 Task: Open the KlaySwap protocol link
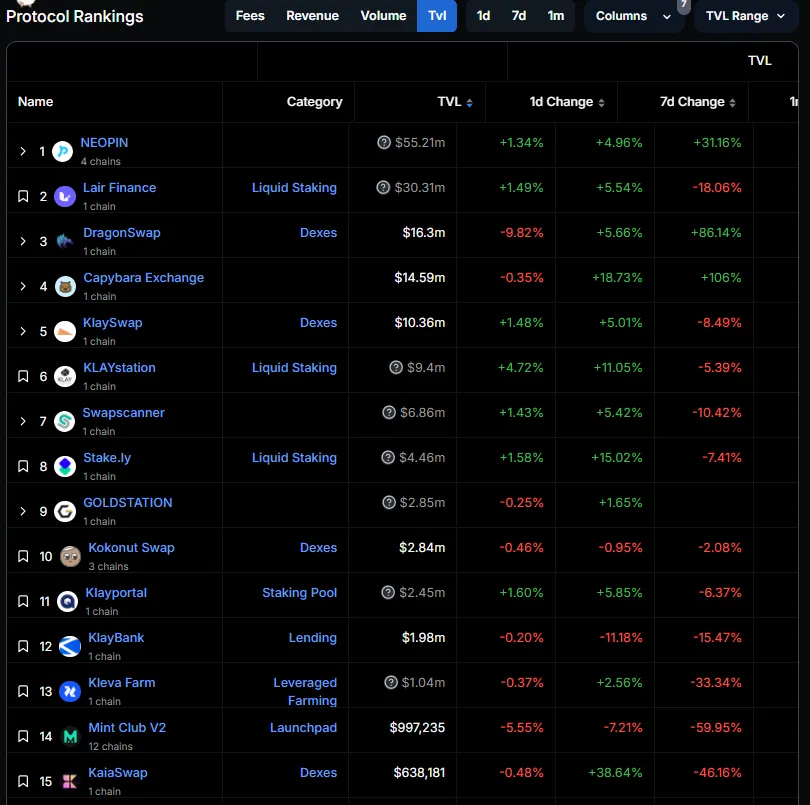tap(112, 323)
